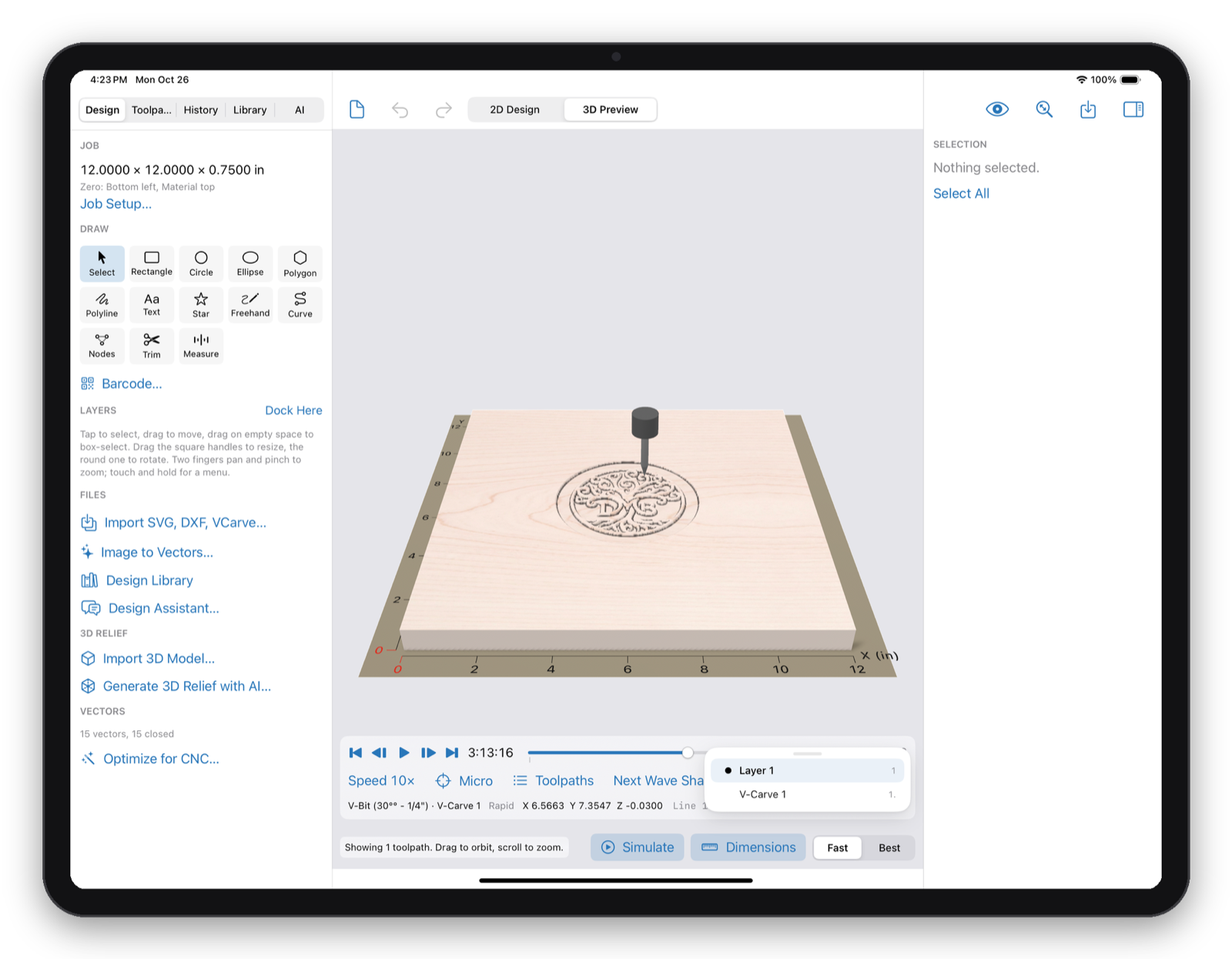
Task: Open Import SVG, DXF, VCarve link
Action: (x=174, y=523)
